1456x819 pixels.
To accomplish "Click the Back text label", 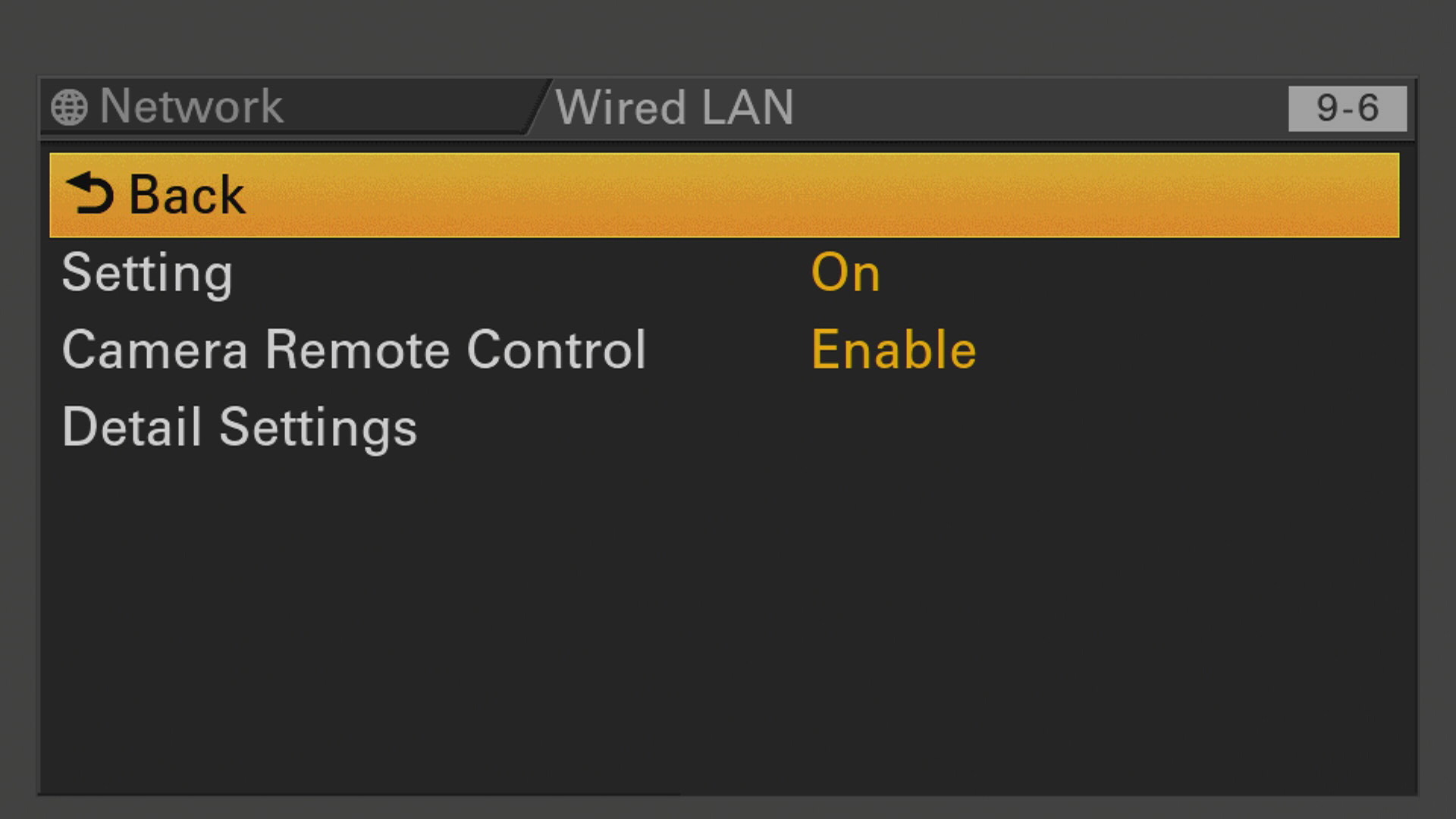I will (187, 195).
